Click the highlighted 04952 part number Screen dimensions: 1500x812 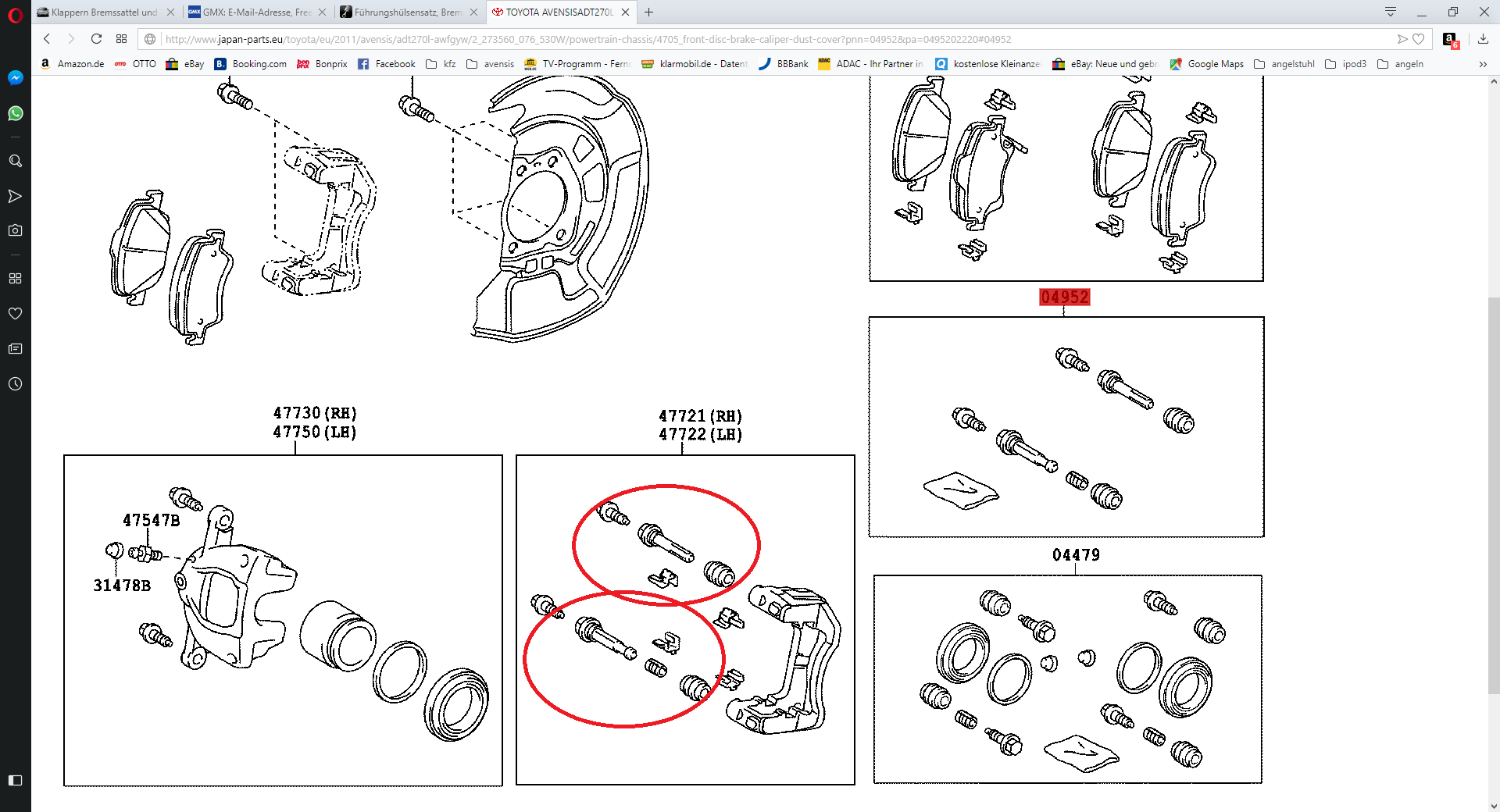tap(1064, 297)
